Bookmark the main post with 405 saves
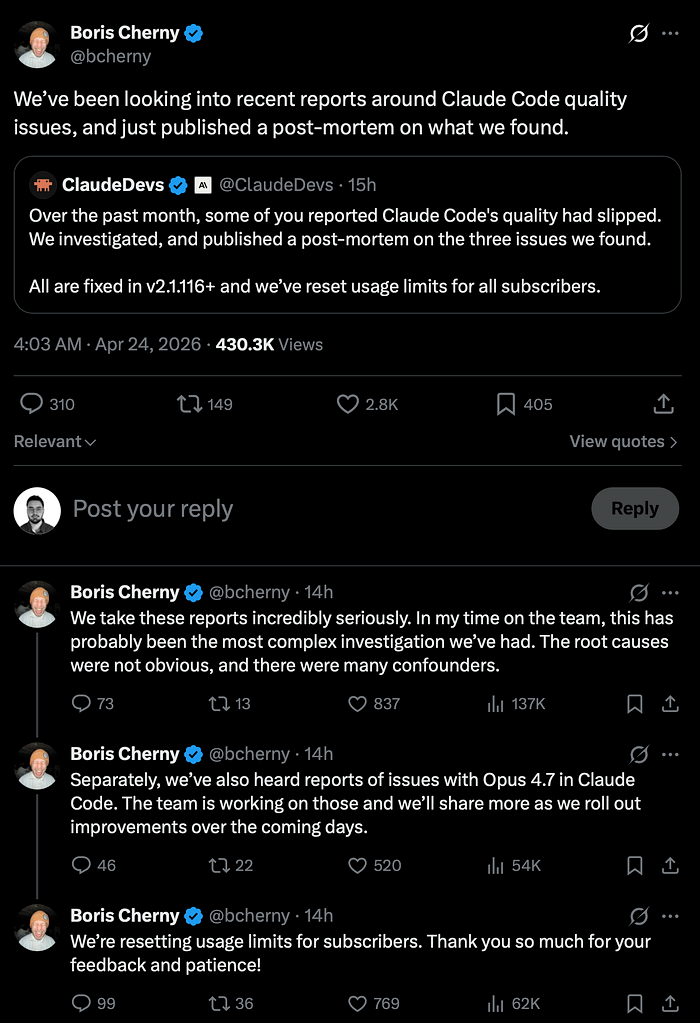Image resolution: width=700 pixels, height=1023 pixels. (524, 404)
